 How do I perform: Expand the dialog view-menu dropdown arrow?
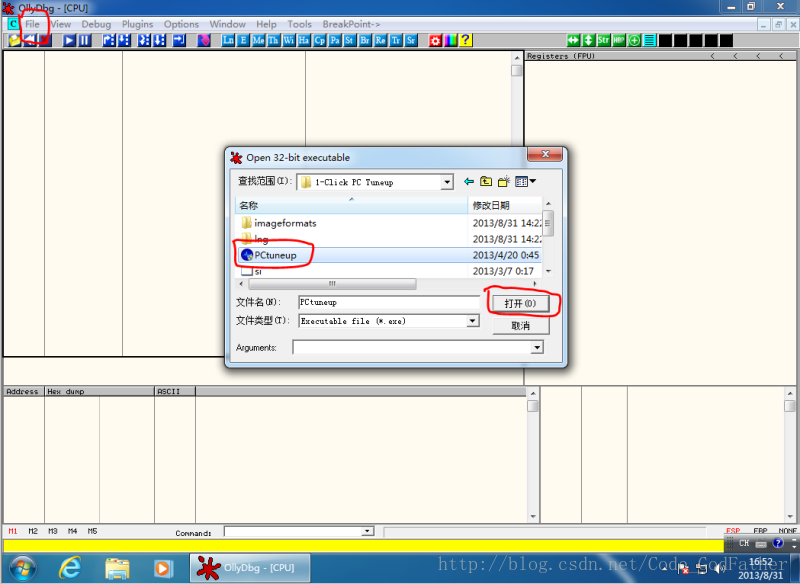tap(533, 181)
